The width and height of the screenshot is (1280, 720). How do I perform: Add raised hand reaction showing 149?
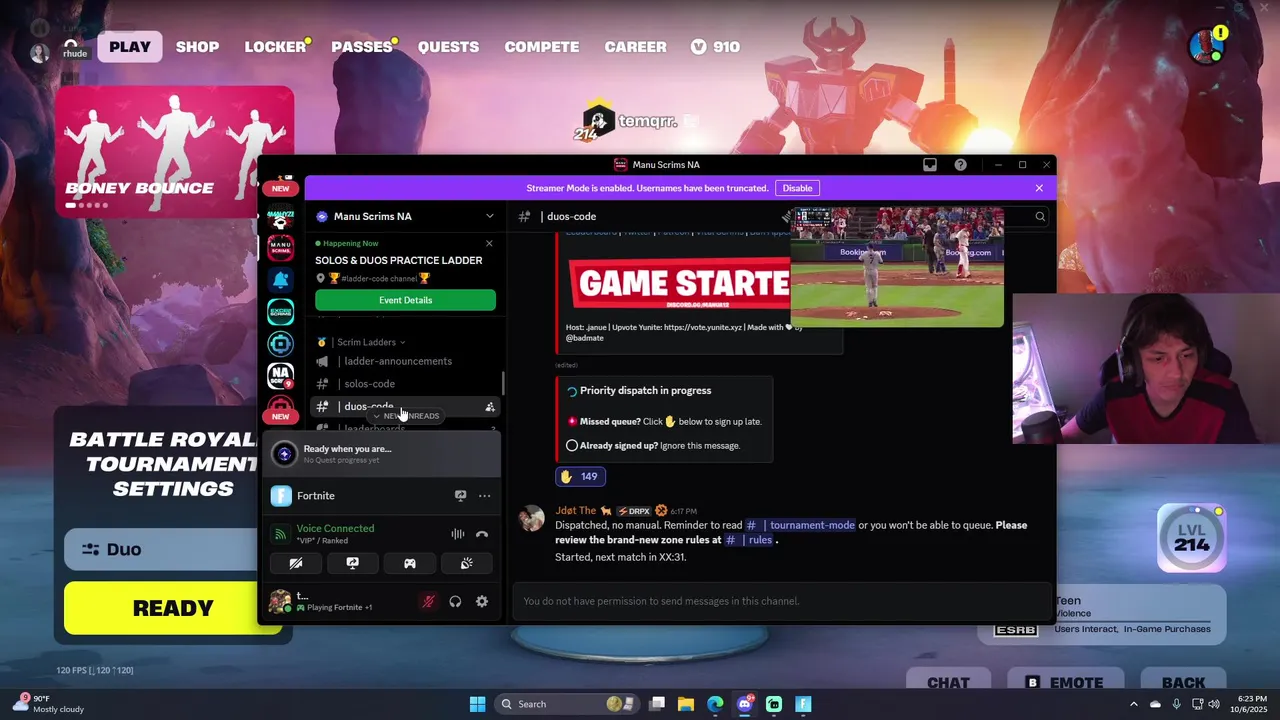[x=580, y=477]
